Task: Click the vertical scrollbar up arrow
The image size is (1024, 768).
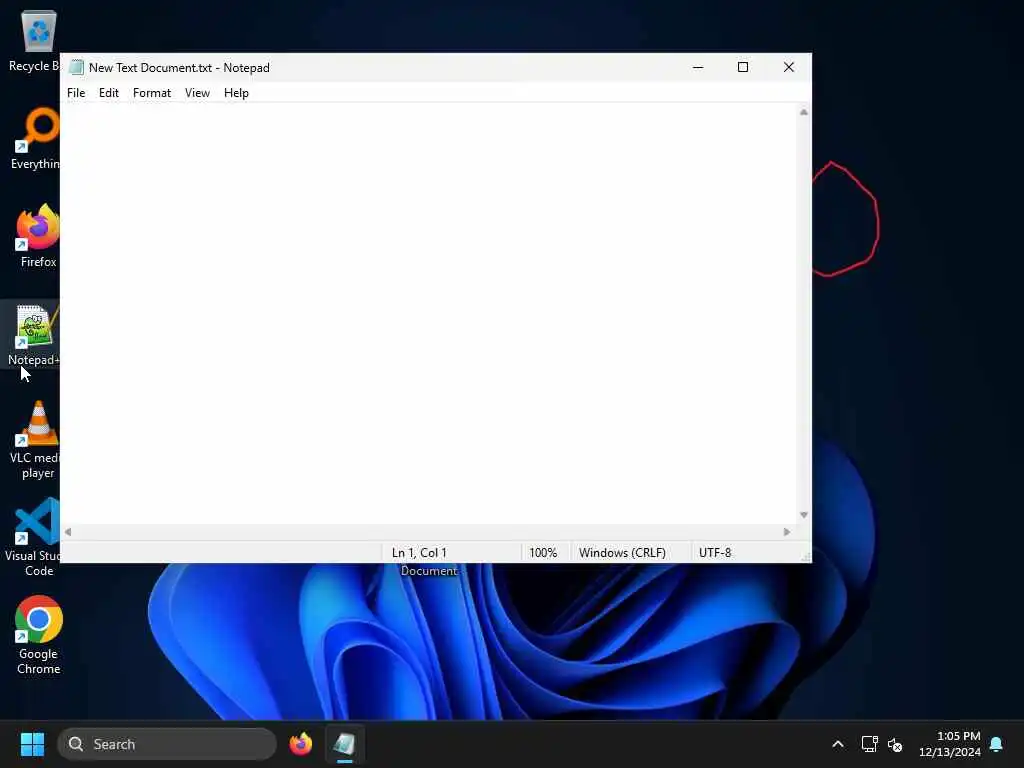Action: click(804, 112)
